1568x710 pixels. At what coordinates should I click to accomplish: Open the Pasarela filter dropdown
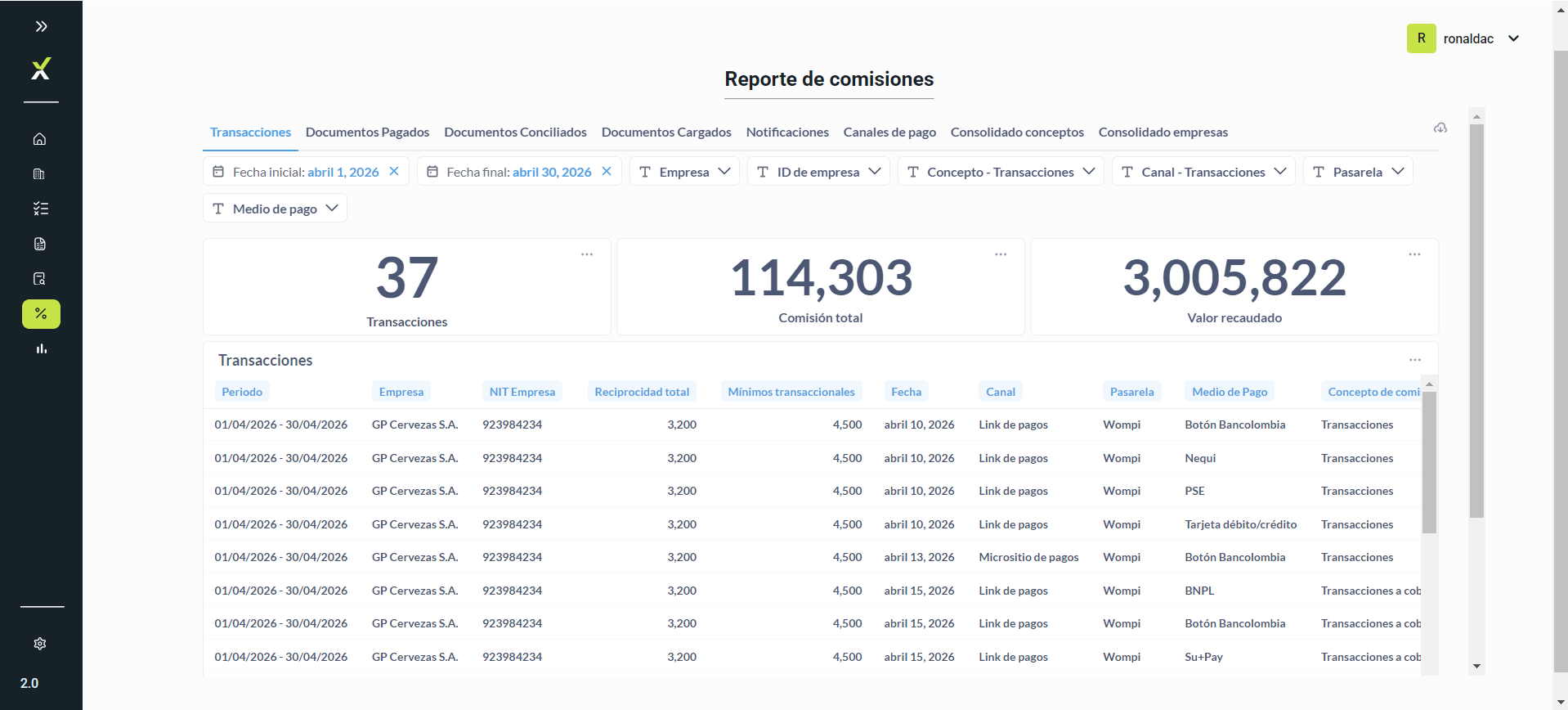1358,171
